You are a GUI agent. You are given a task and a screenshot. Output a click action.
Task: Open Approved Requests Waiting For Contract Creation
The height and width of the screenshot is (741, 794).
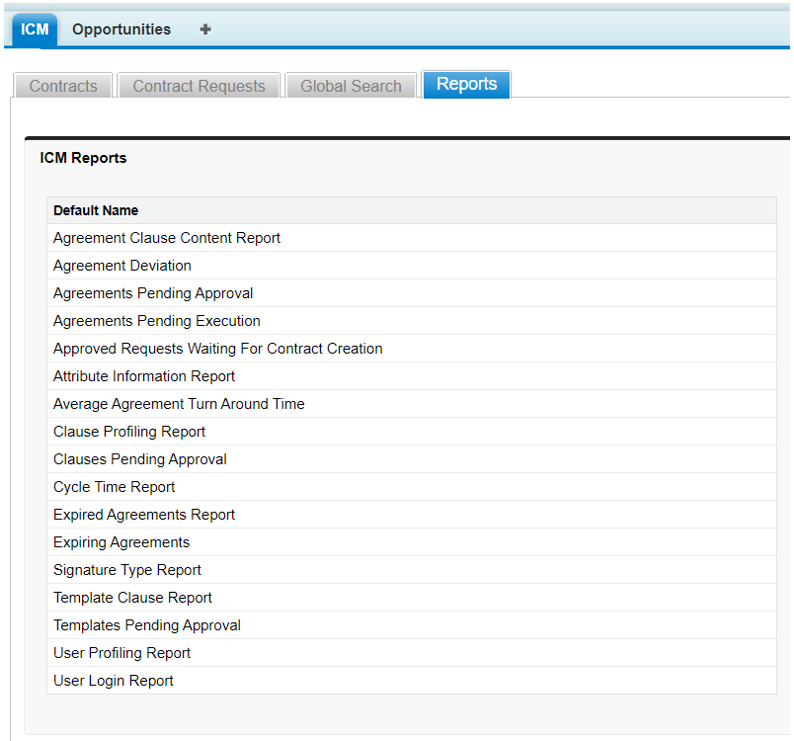click(218, 349)
